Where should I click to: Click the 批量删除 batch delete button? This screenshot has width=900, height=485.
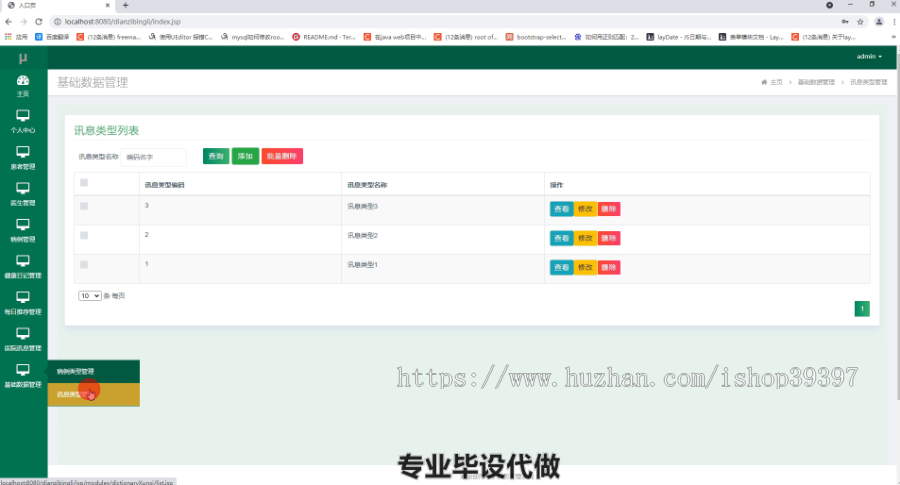[282, 156]
